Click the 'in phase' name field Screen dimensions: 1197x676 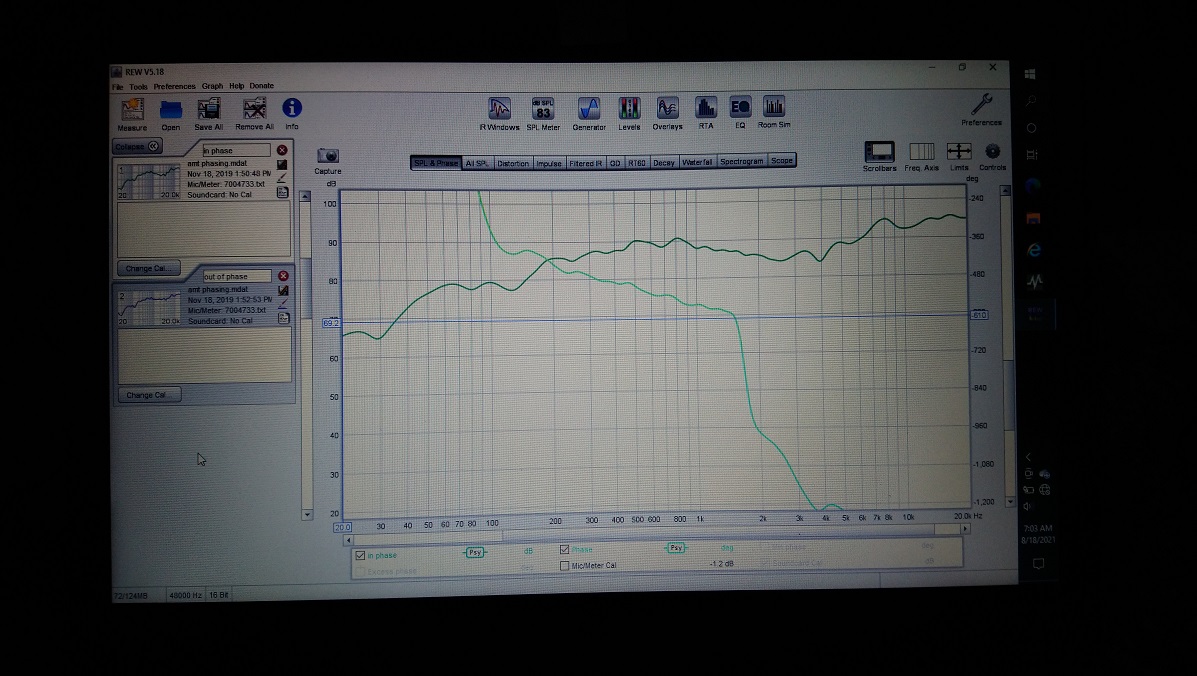237,150
